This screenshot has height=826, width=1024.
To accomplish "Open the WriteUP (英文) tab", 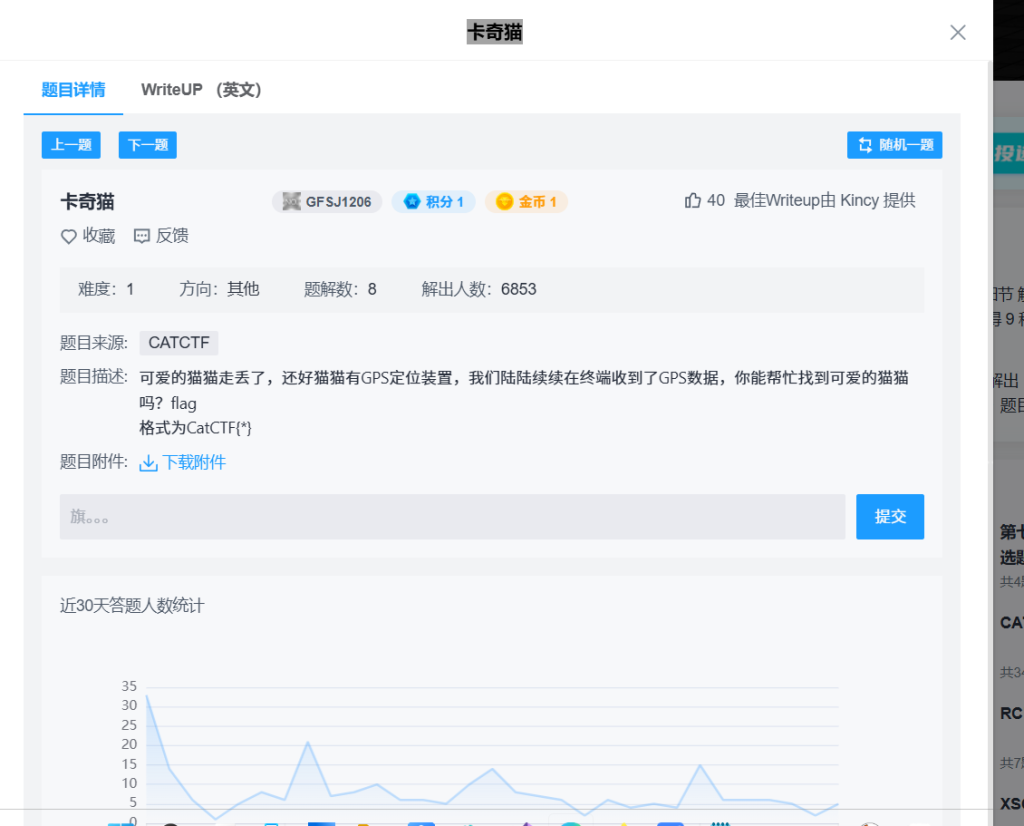I will 201,90.
